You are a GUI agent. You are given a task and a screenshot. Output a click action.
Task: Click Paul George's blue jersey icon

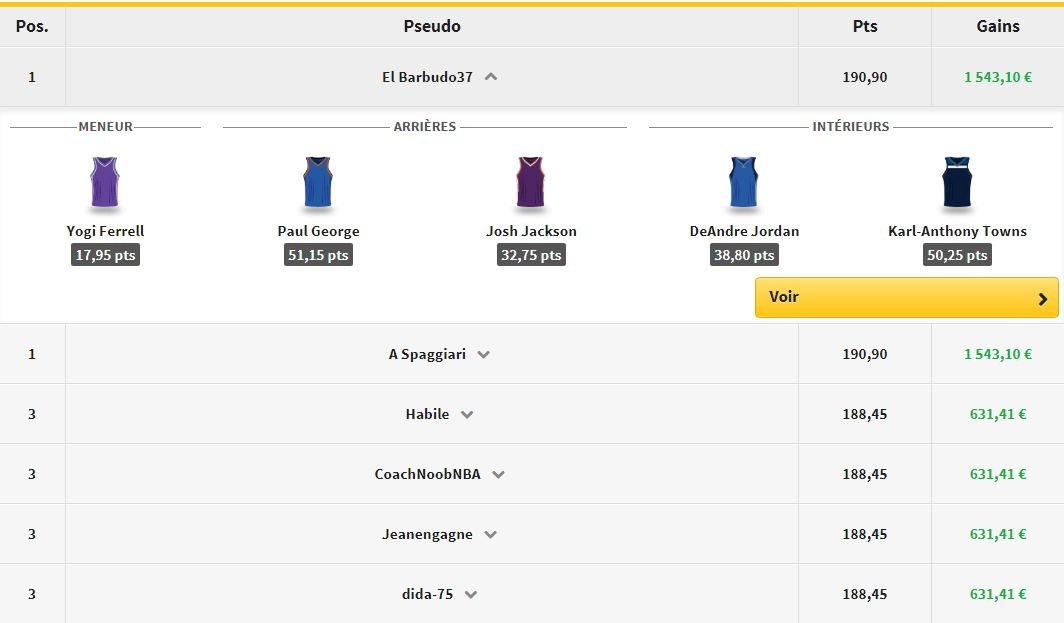(x=318, y=182)
